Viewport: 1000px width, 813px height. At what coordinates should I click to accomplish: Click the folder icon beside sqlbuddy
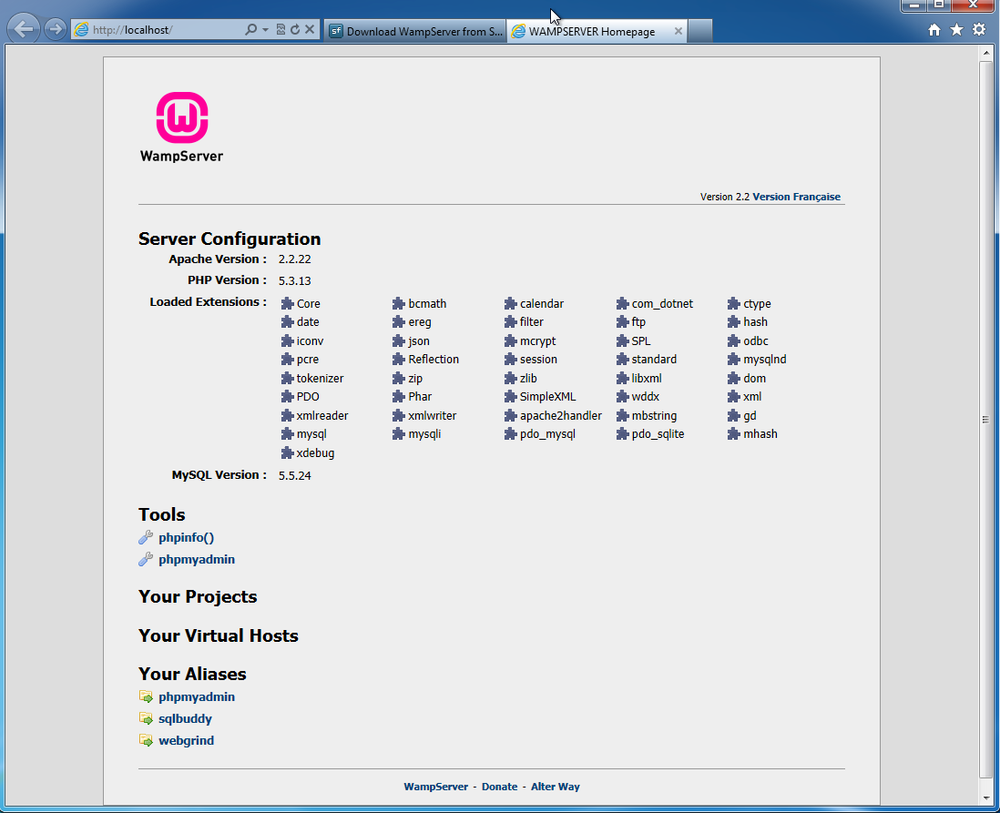[146, 718]
